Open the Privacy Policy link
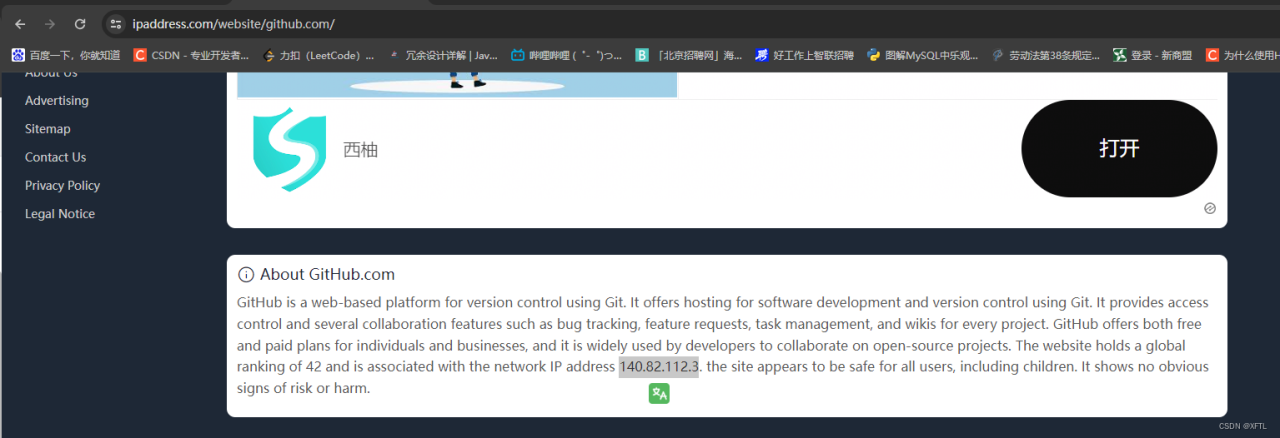 pos(62,186)
